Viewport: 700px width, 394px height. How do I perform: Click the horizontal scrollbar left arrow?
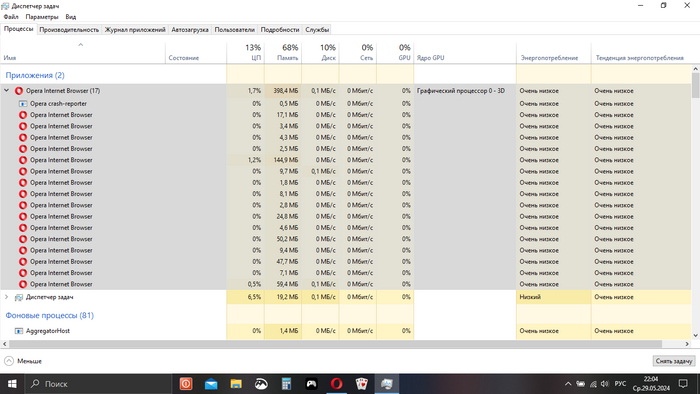(x=4, y=344)
